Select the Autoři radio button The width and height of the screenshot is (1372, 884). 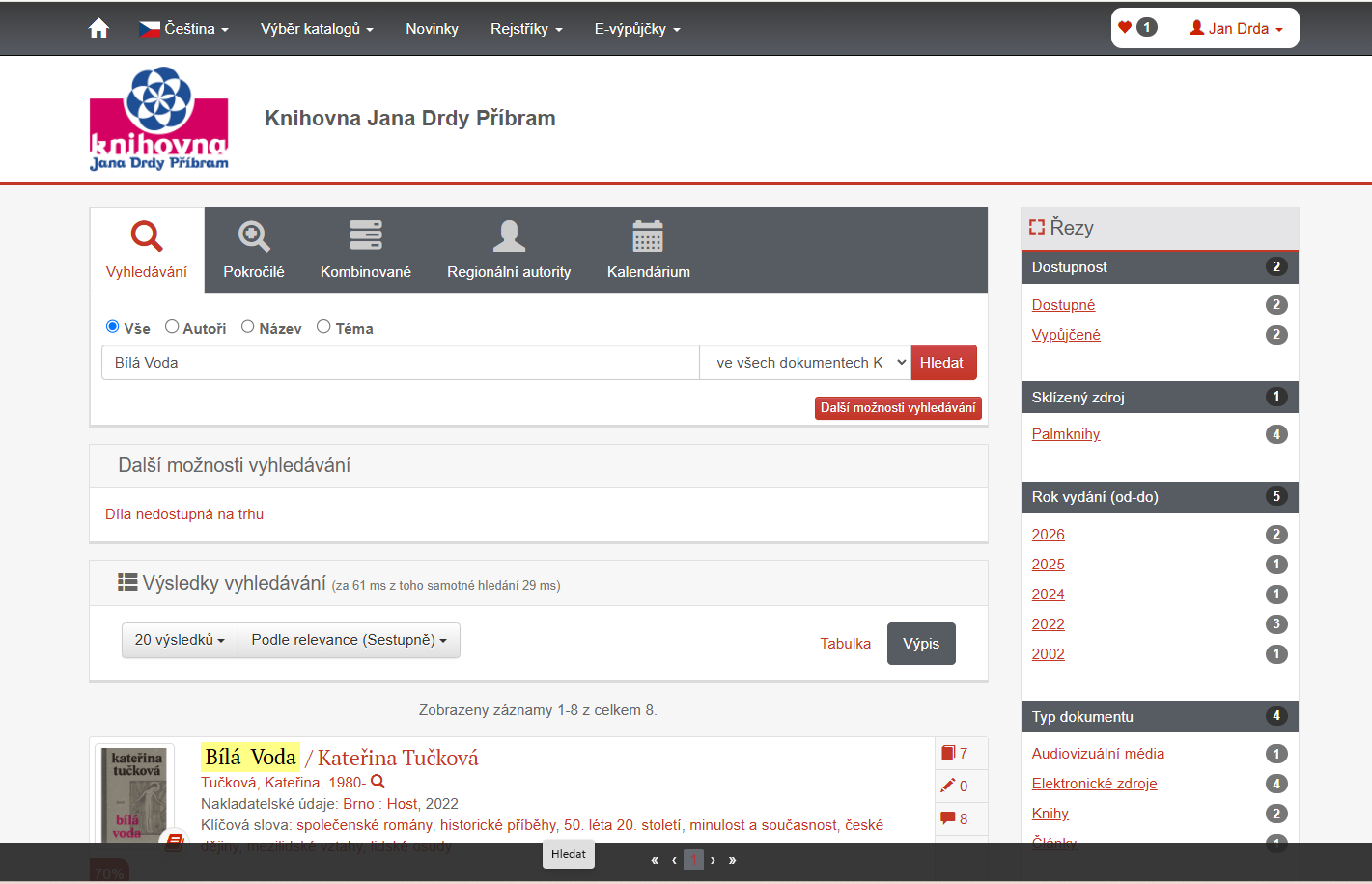(x=172, y=327)
